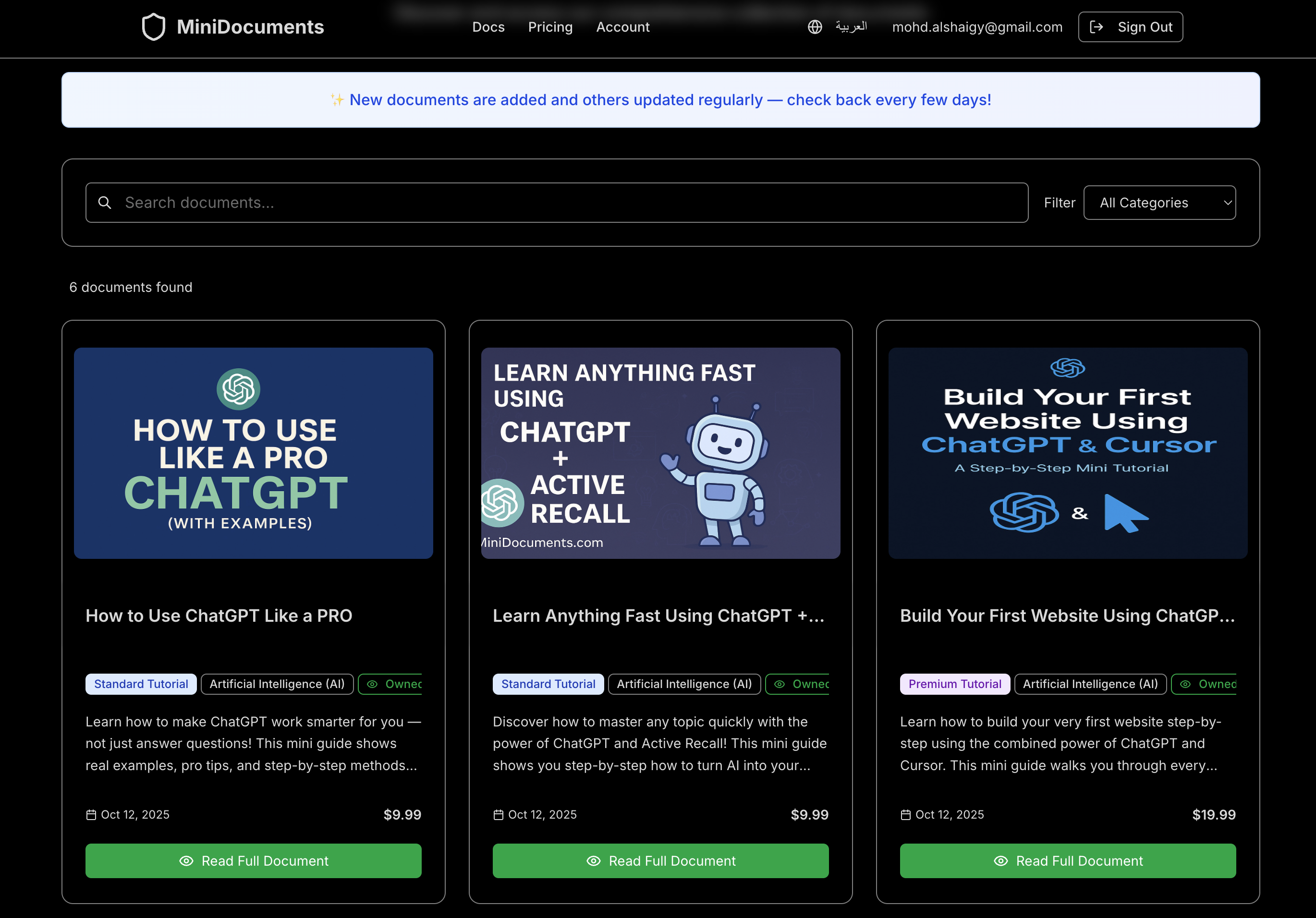Open the All Categories filter dropdown
Screen dimensions: 1316x918
click(x=1159, y=203)
